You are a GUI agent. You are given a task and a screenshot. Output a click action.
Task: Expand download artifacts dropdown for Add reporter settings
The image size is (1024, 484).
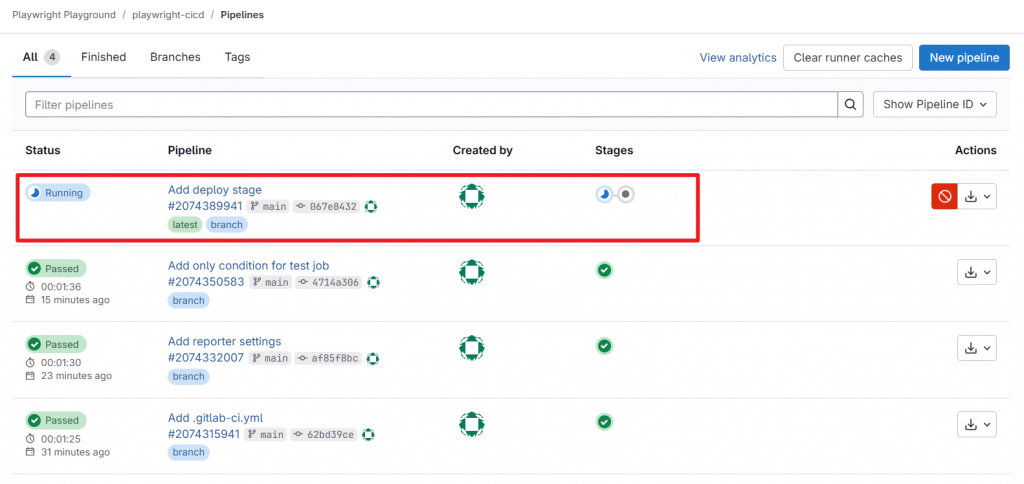click(x=977, y=348)
